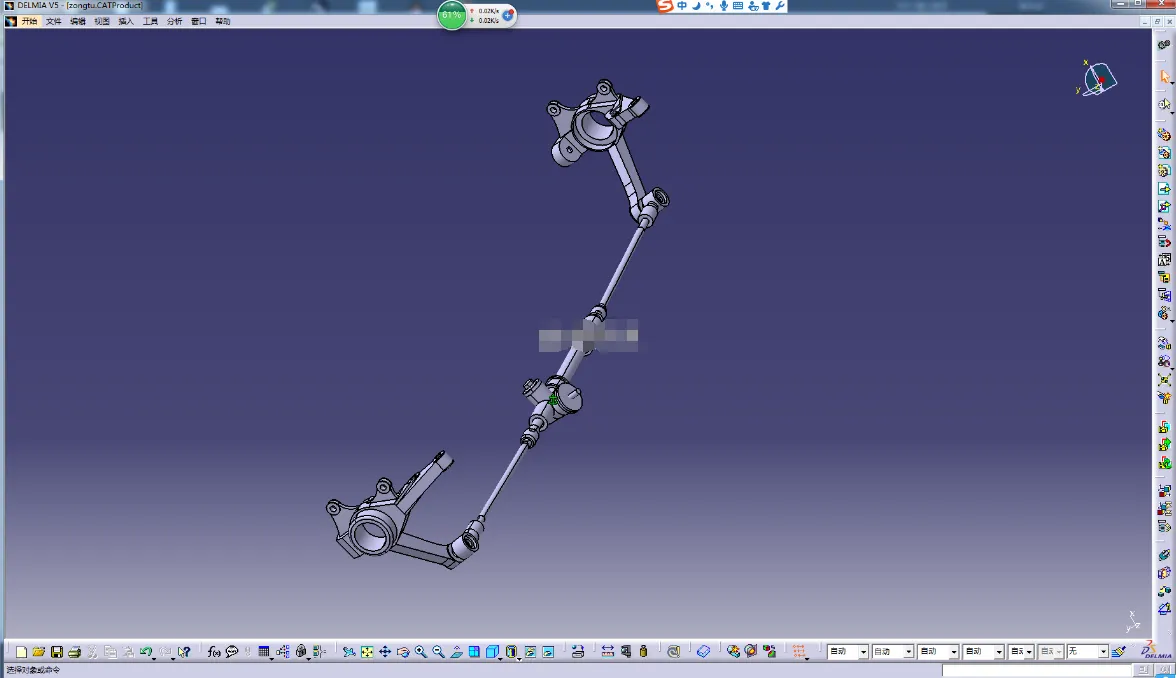The image size is (1176, 678).
Task: Open the fourth 自动 dropdown
Action: pyautogui.click(x=998, y=652)
